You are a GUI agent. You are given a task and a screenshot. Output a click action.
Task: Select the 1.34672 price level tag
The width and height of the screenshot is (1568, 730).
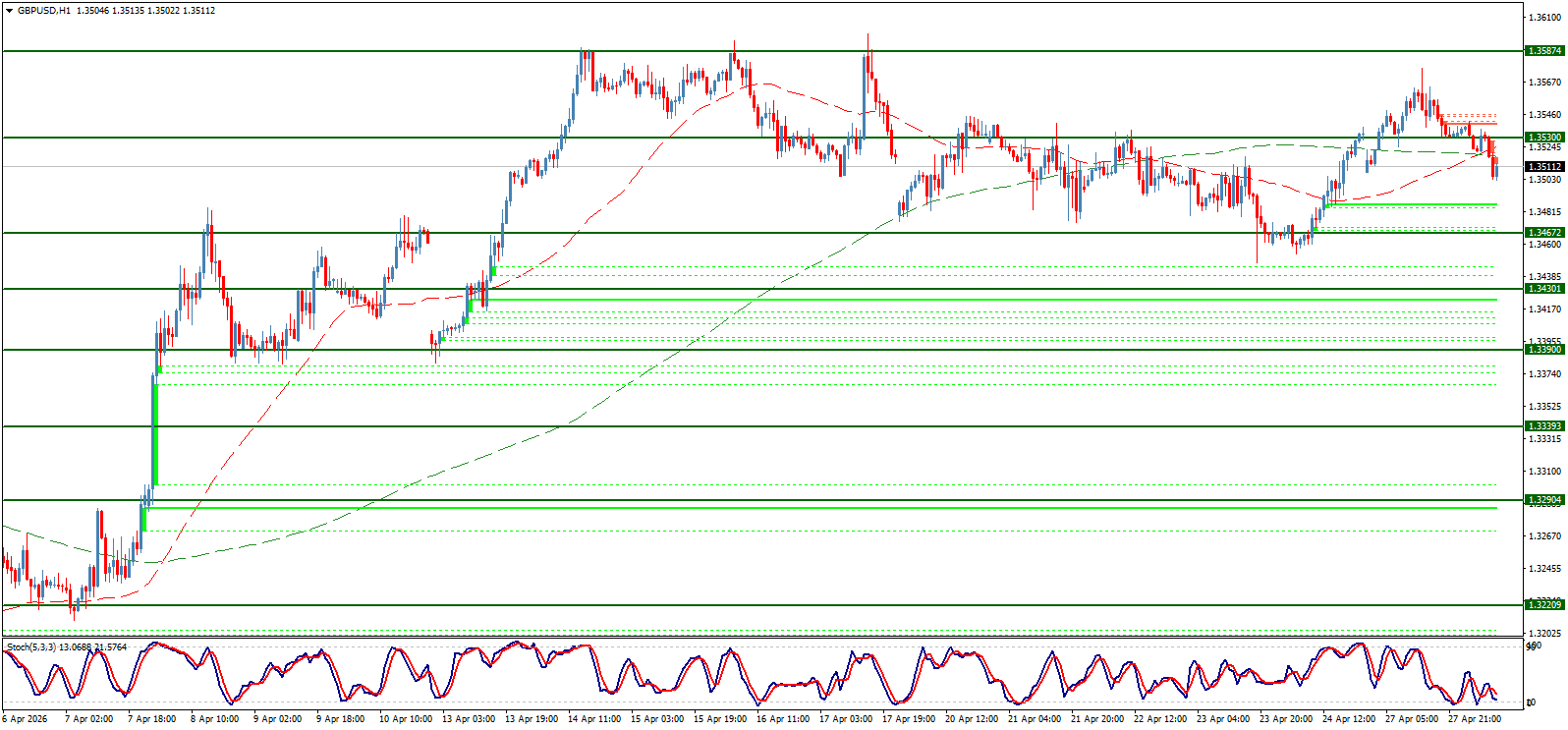pos(1544,233)
